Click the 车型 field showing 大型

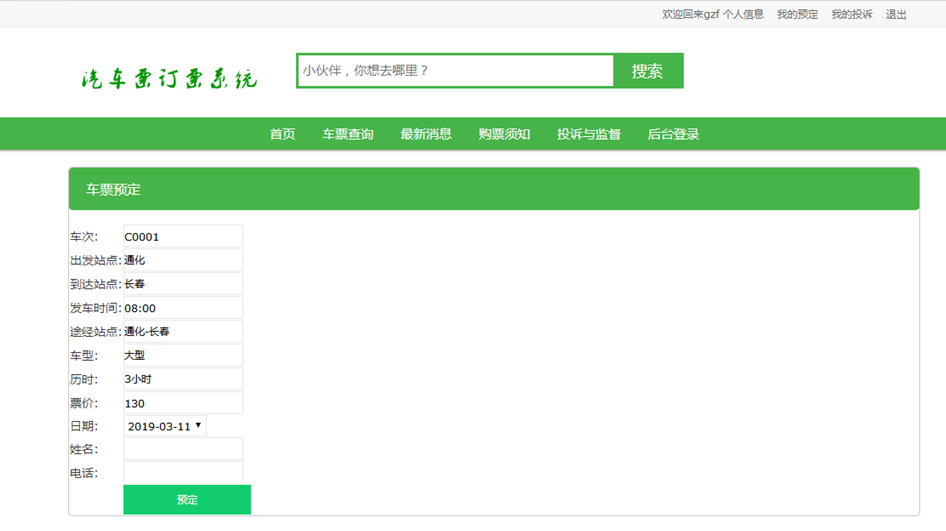(183, 355)
